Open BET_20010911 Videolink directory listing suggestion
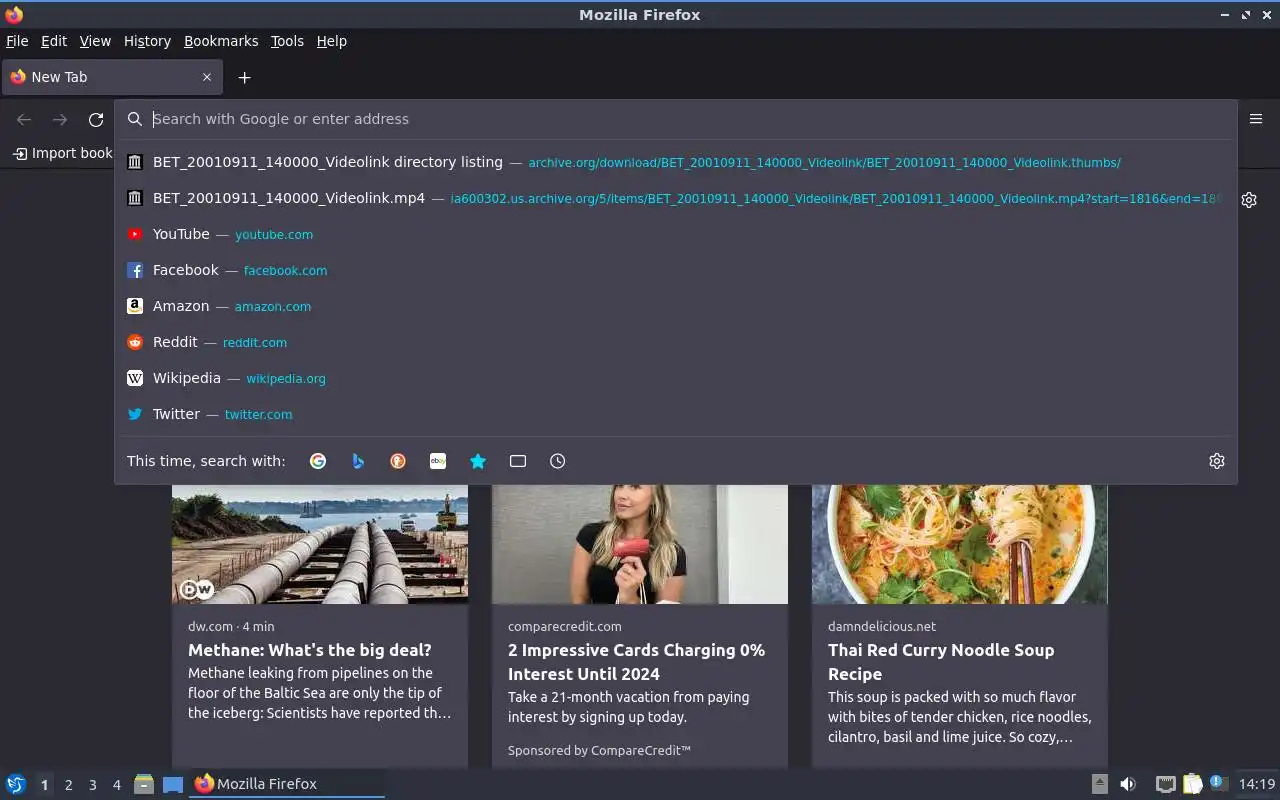The image size is (1280, 800). (x=676, y=162)
